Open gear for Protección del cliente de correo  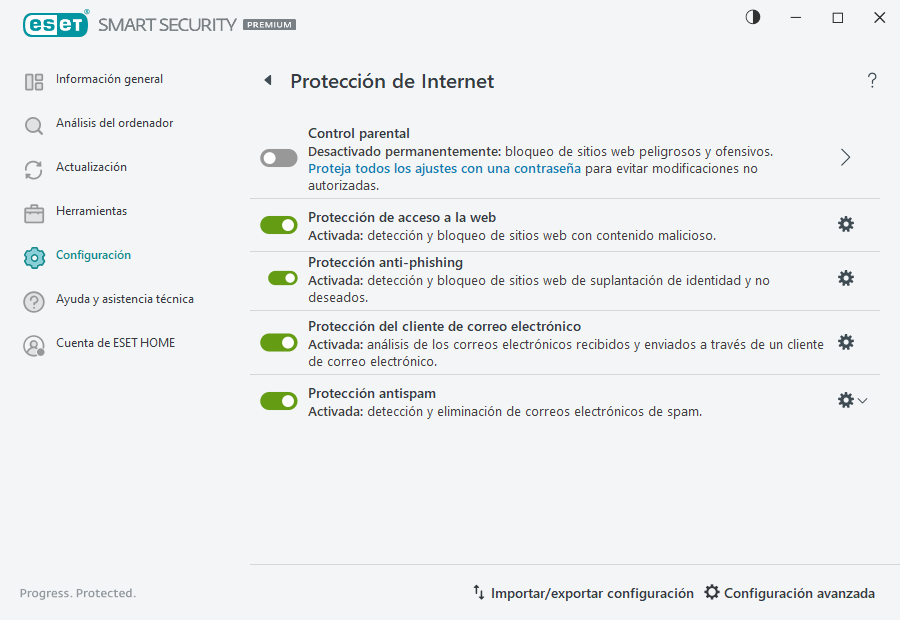845,342
